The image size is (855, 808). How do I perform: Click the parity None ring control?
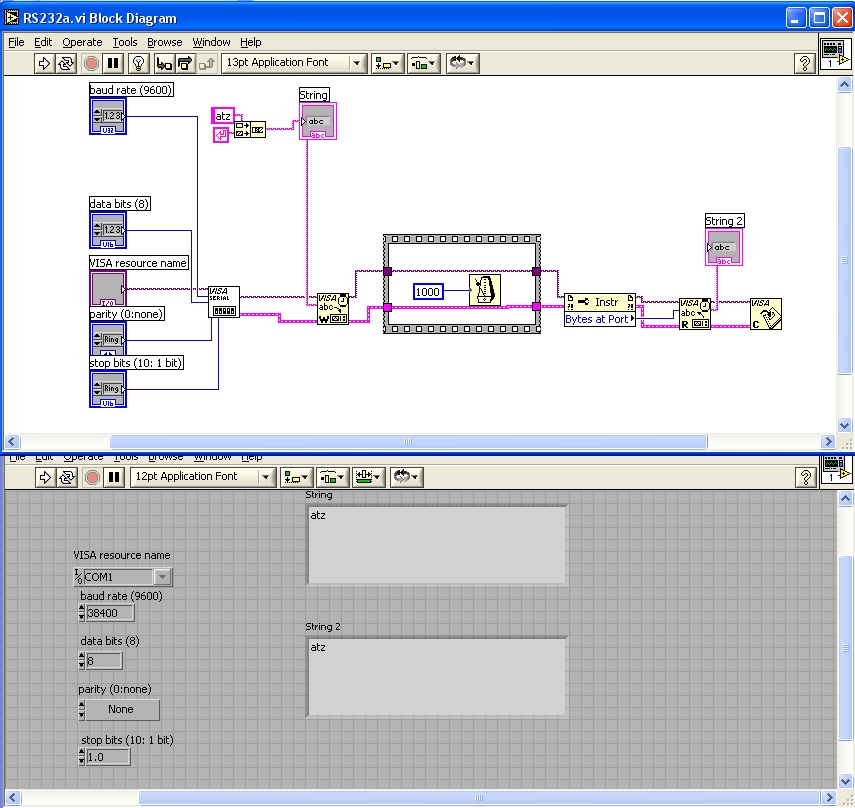pos(121,709)
